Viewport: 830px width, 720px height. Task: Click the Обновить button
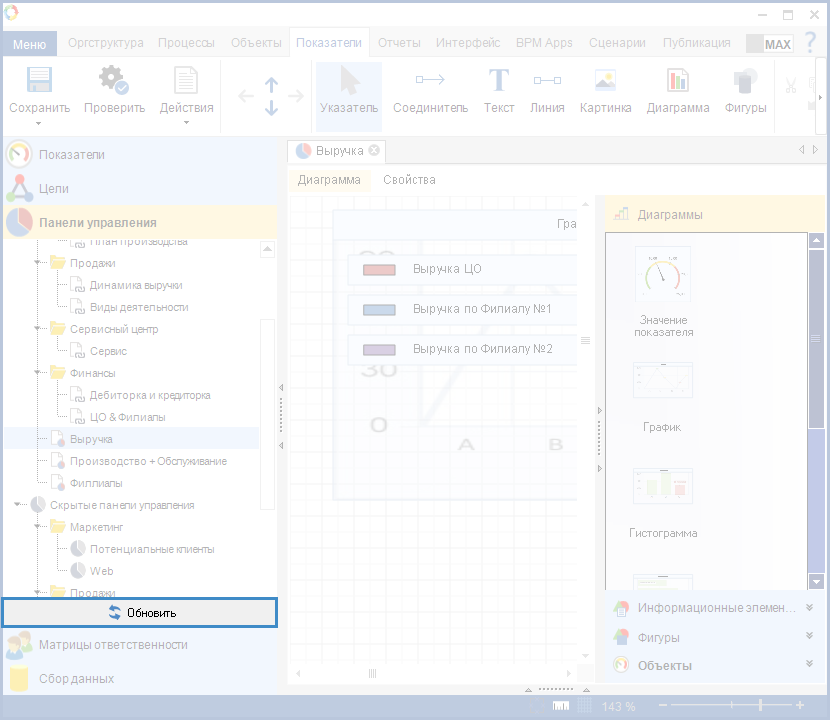pyautogui.click(x=140, y=613)
